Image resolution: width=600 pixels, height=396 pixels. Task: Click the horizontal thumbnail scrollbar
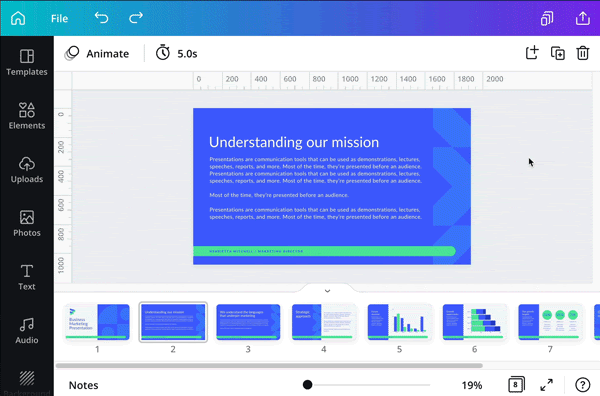pos(269,365)
